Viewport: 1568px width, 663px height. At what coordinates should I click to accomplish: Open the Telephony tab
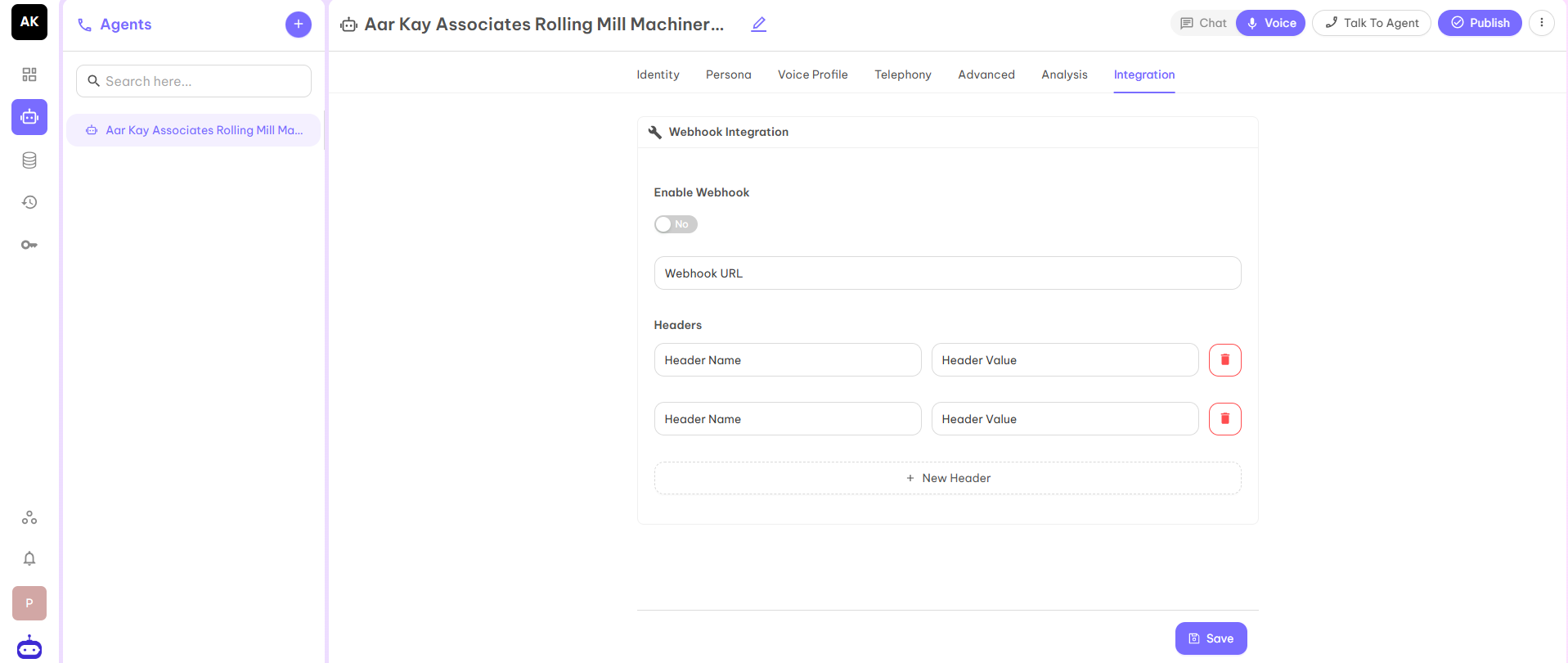click(x=903, y=74)
